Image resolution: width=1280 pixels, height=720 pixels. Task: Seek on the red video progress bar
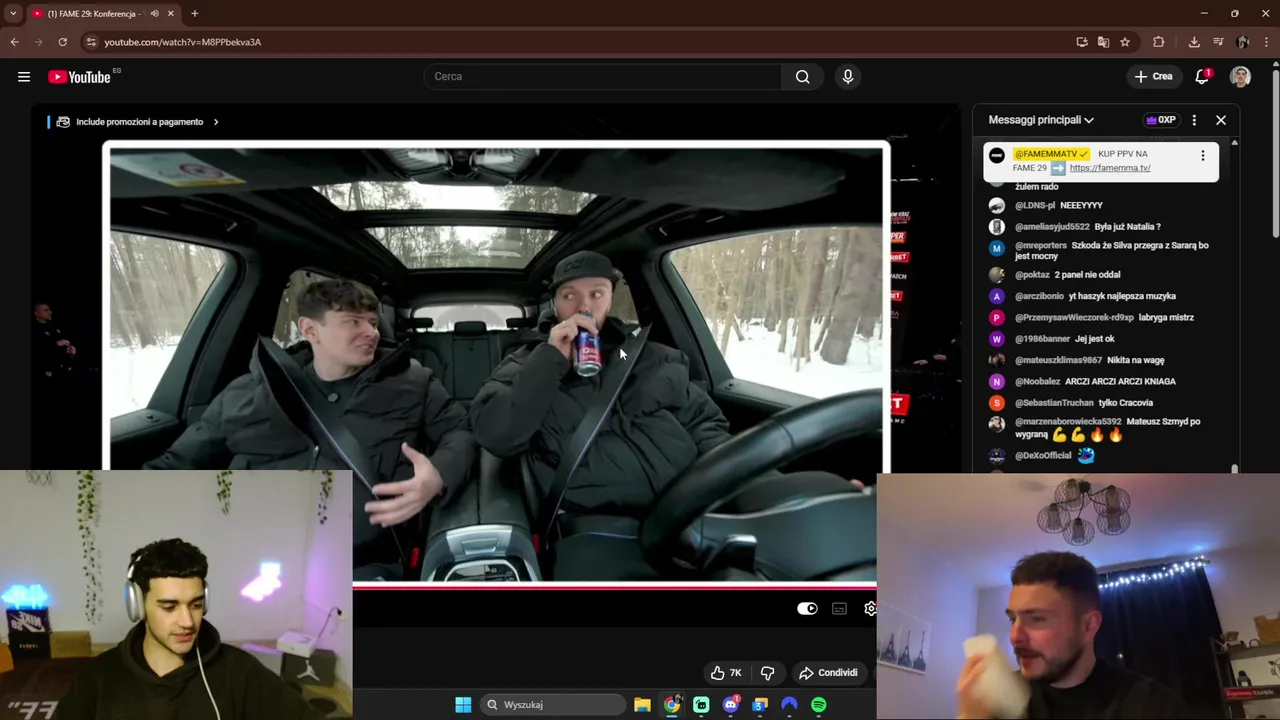(614, 587)
